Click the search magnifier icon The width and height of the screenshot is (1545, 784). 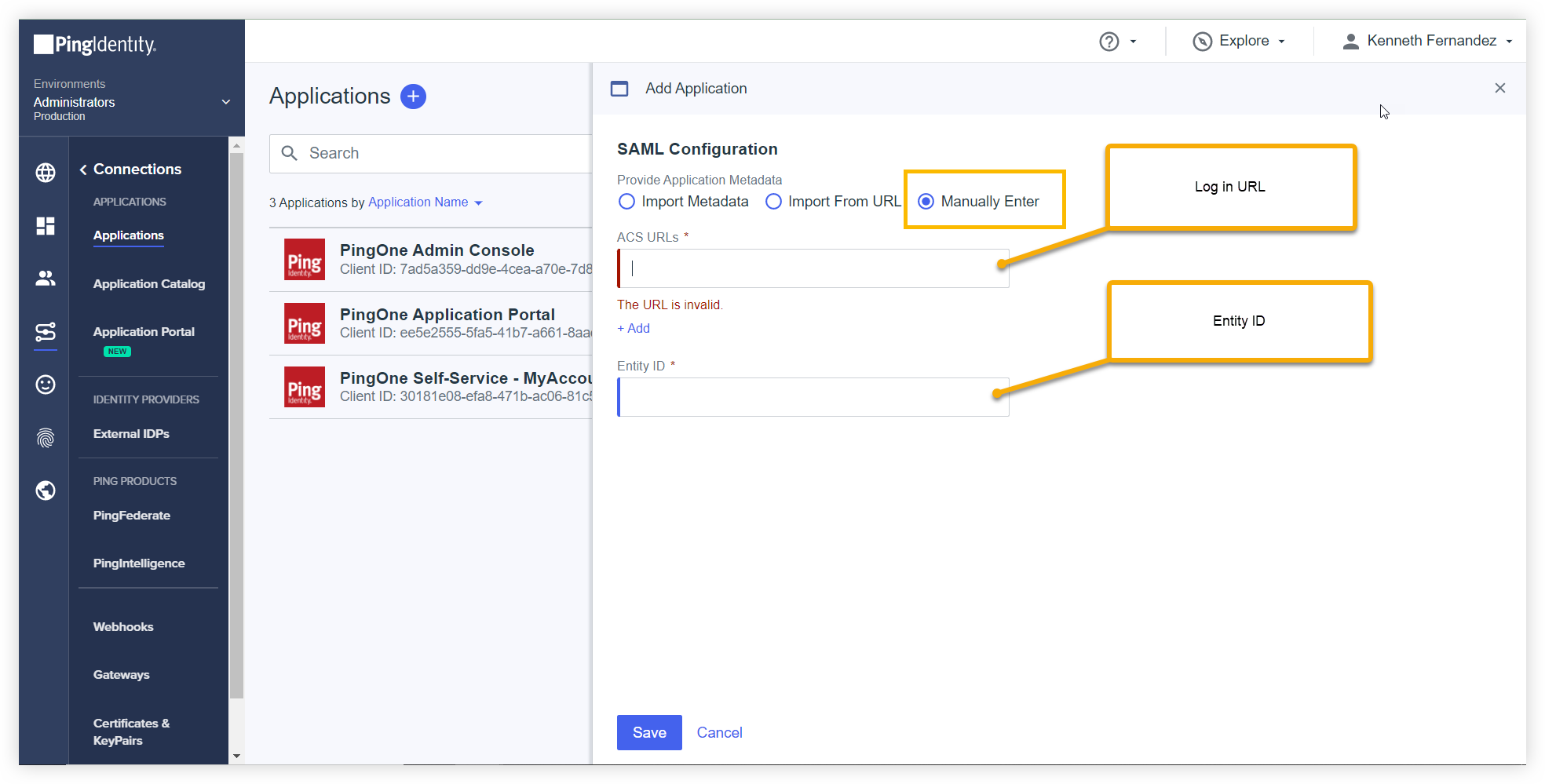click(290, 153)
